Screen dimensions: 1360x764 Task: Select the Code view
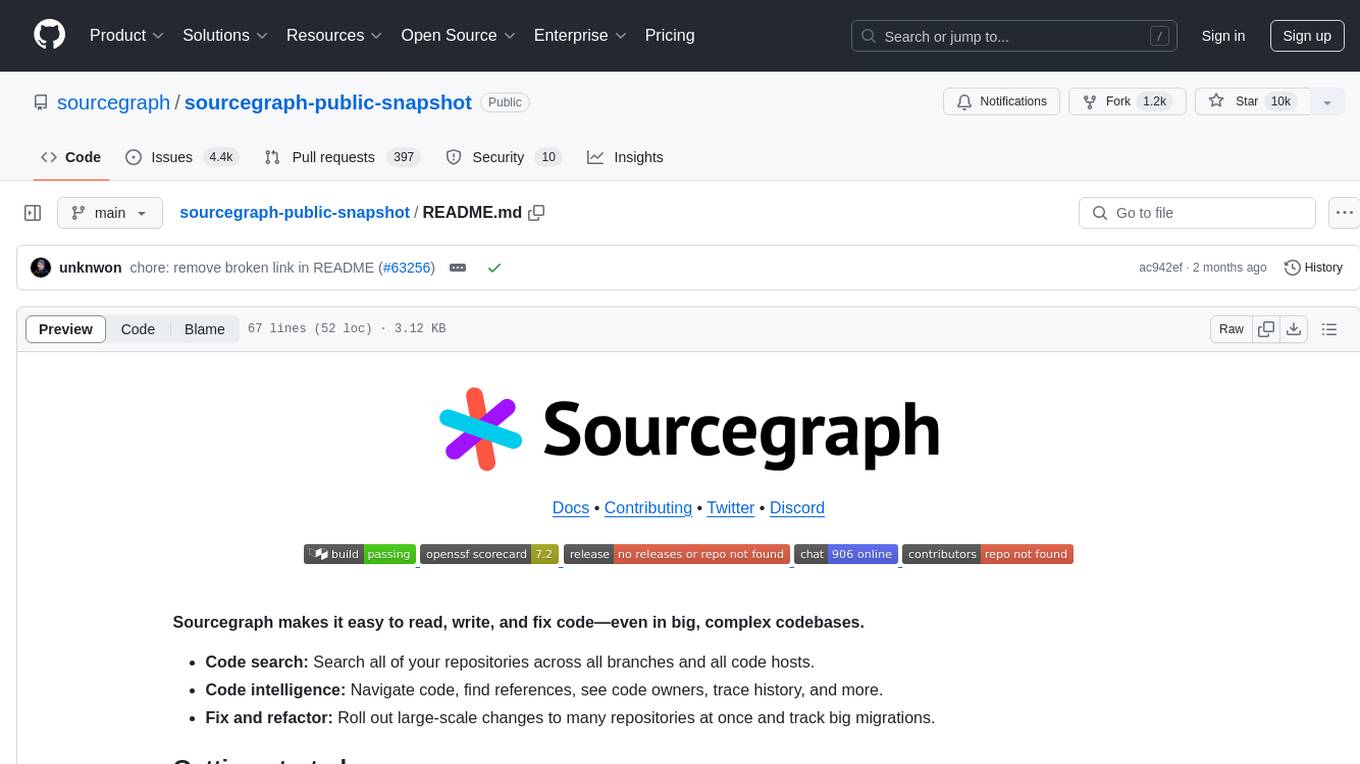click(x=138, y=329)
